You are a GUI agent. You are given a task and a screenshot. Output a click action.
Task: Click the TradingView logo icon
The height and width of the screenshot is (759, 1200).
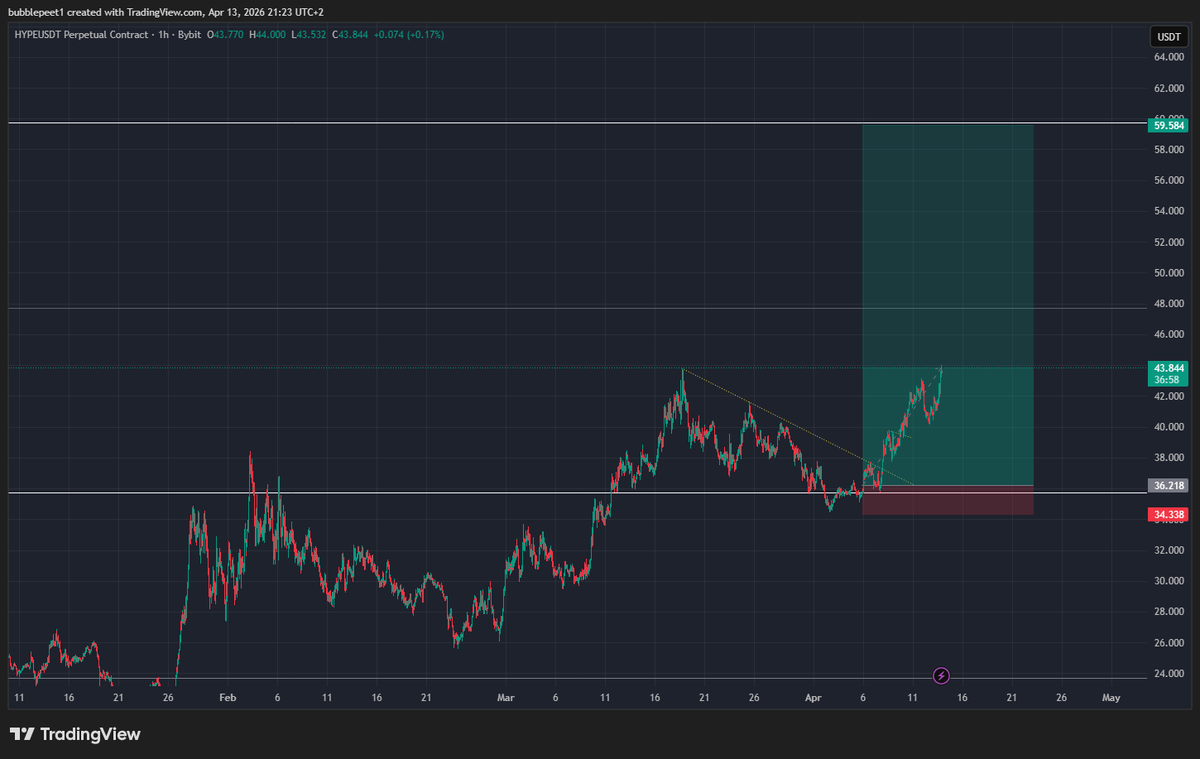(x=22, y=735)
